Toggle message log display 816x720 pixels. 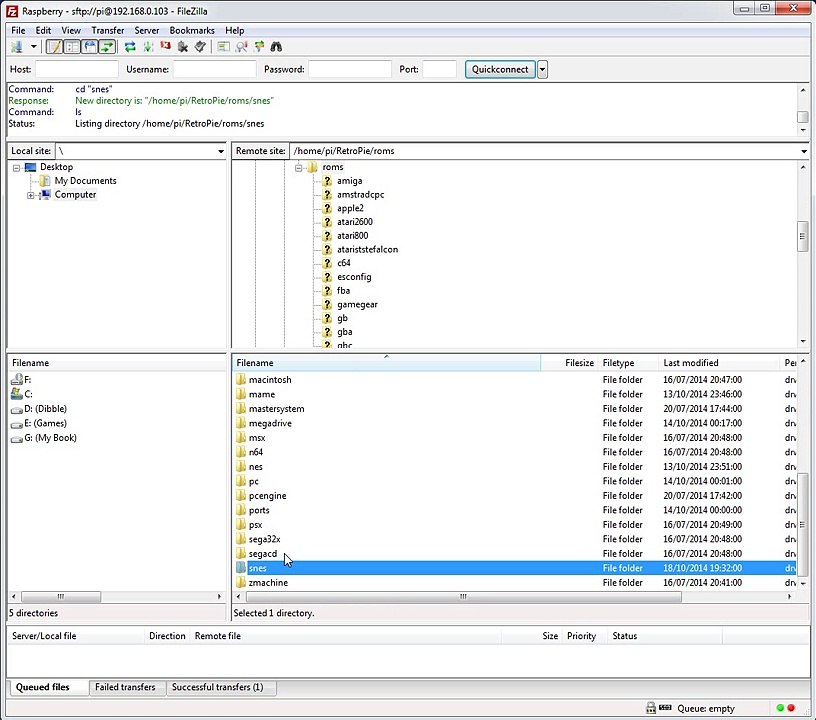tap(54, 47)
